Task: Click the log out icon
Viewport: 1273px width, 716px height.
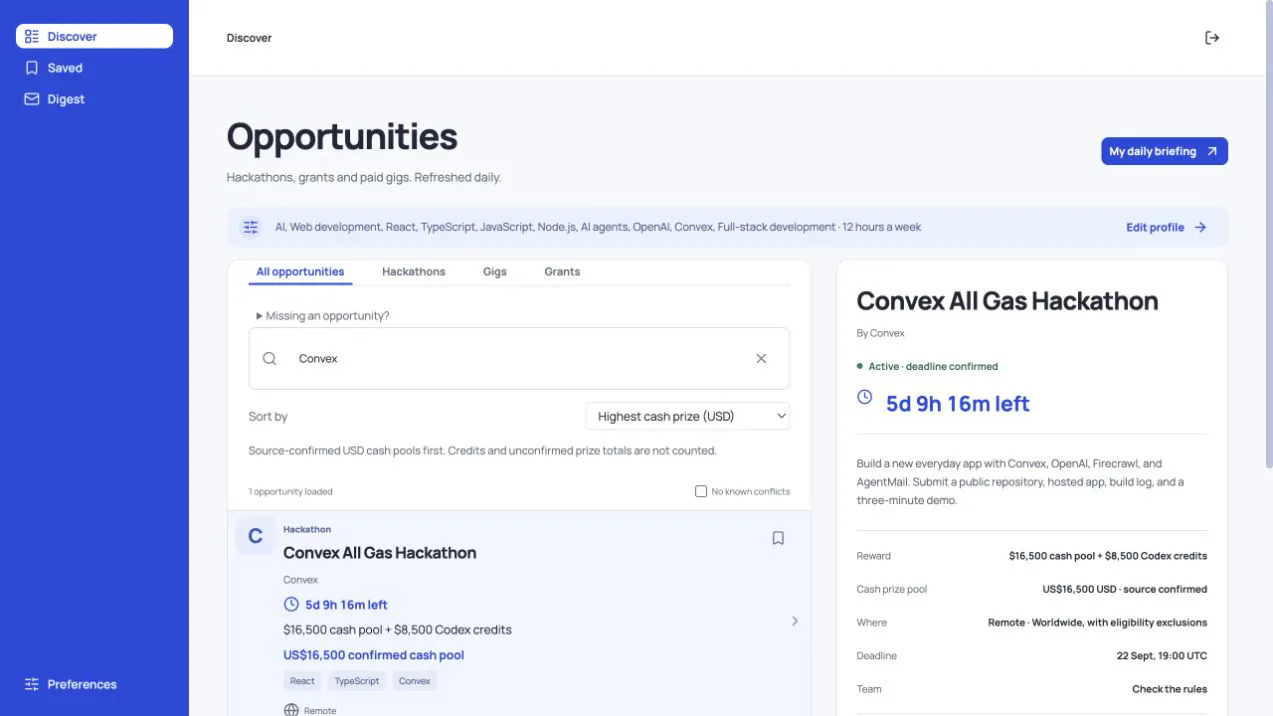Action: click(1212, 38)
